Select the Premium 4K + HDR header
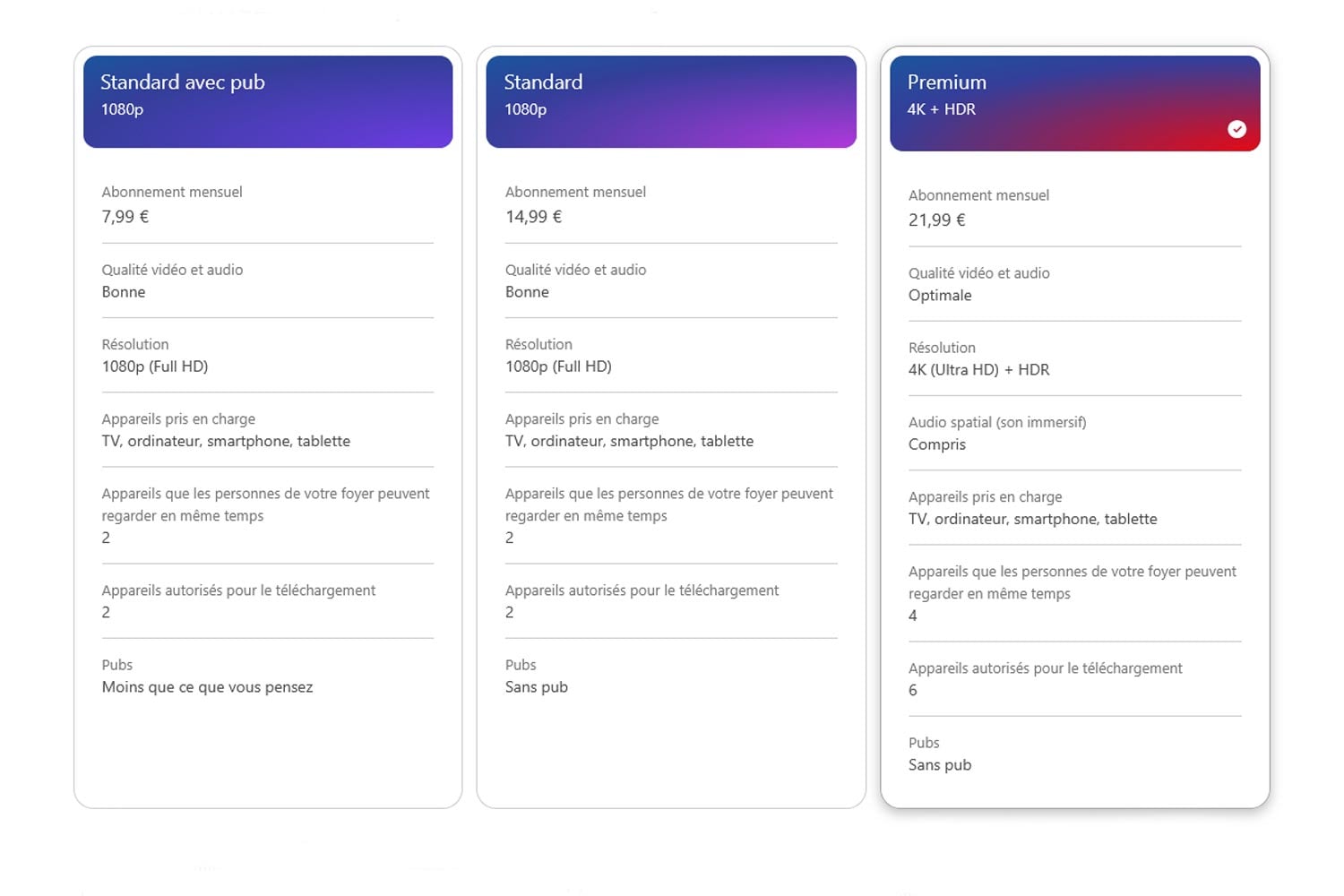1344x896 pixels. 1073,103
